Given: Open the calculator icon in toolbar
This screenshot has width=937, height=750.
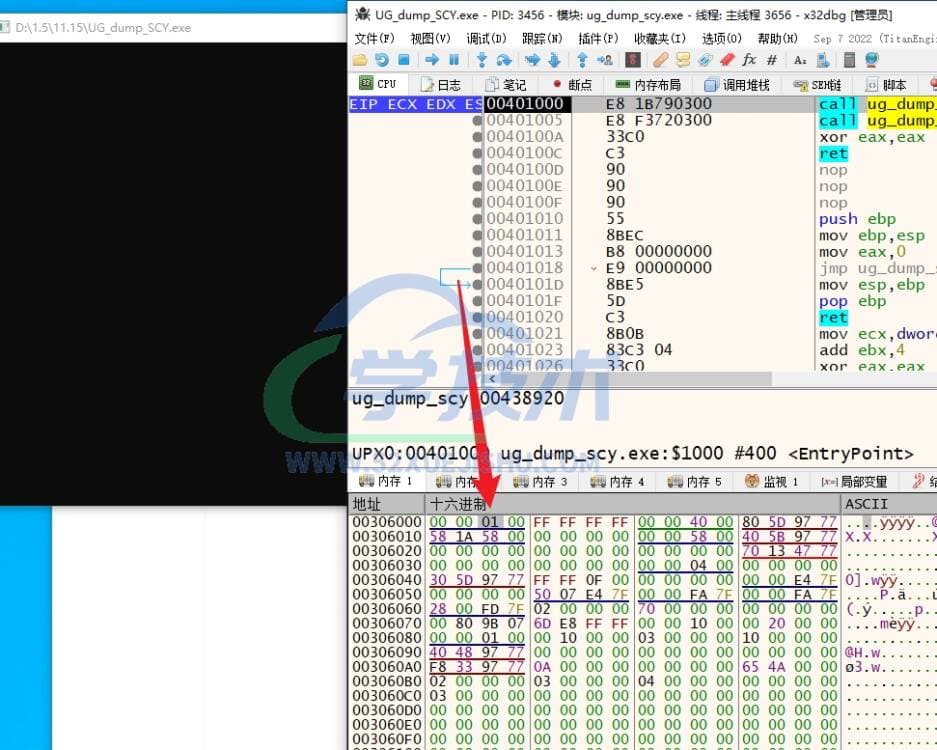Looking at the screenshot, I should point(848,60).
